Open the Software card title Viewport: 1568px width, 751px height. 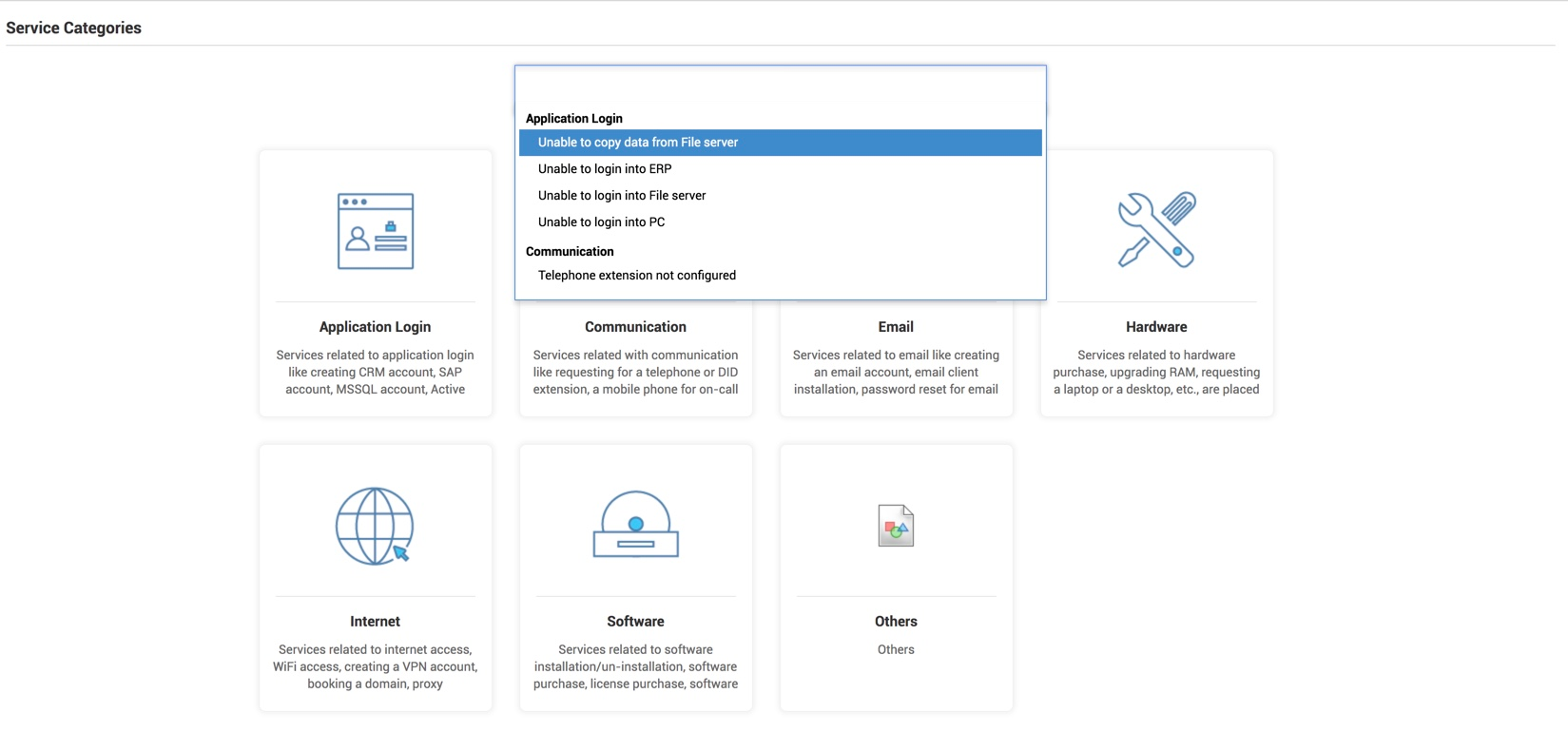point(636,622)
